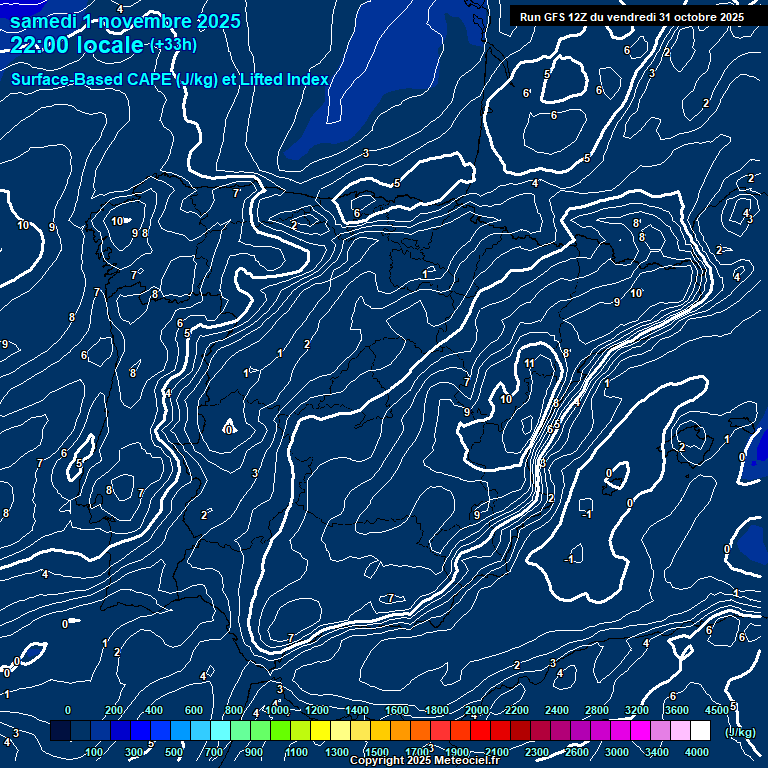Click the pale pink legend swatch
Viewport: 768px width, 768px height.
coord(680,730)
